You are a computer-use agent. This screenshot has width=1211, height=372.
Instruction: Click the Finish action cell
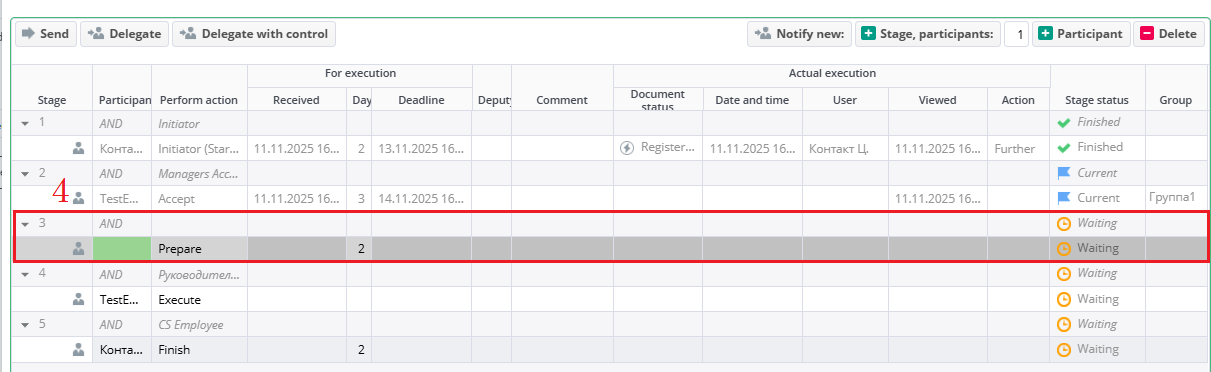point(200,350)
